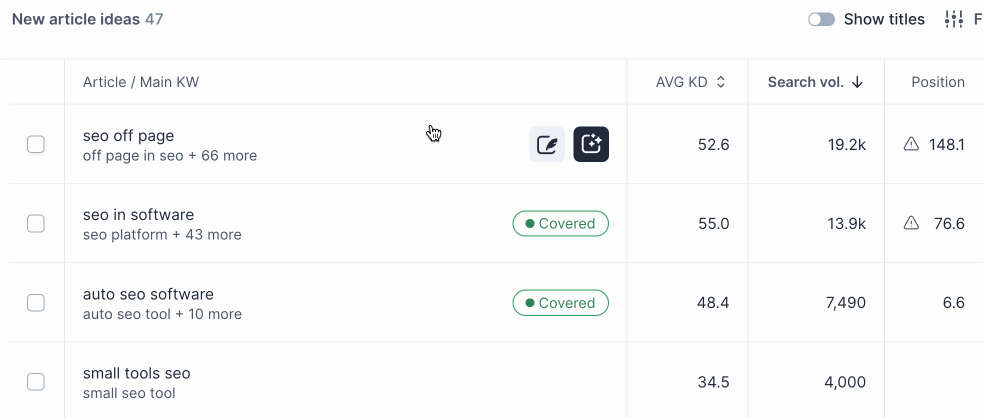Sort by the Search vol. column header

point(805,82)
